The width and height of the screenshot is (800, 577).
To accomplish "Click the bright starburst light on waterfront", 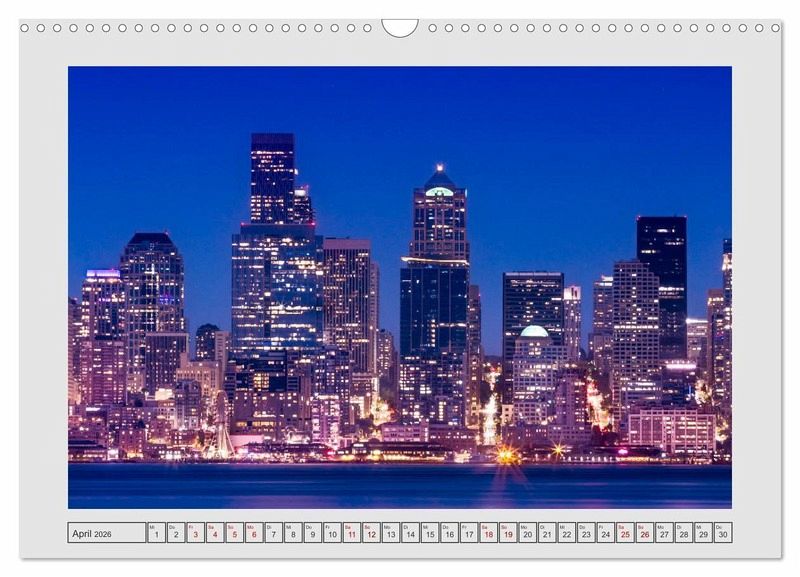I will point(507,455).
